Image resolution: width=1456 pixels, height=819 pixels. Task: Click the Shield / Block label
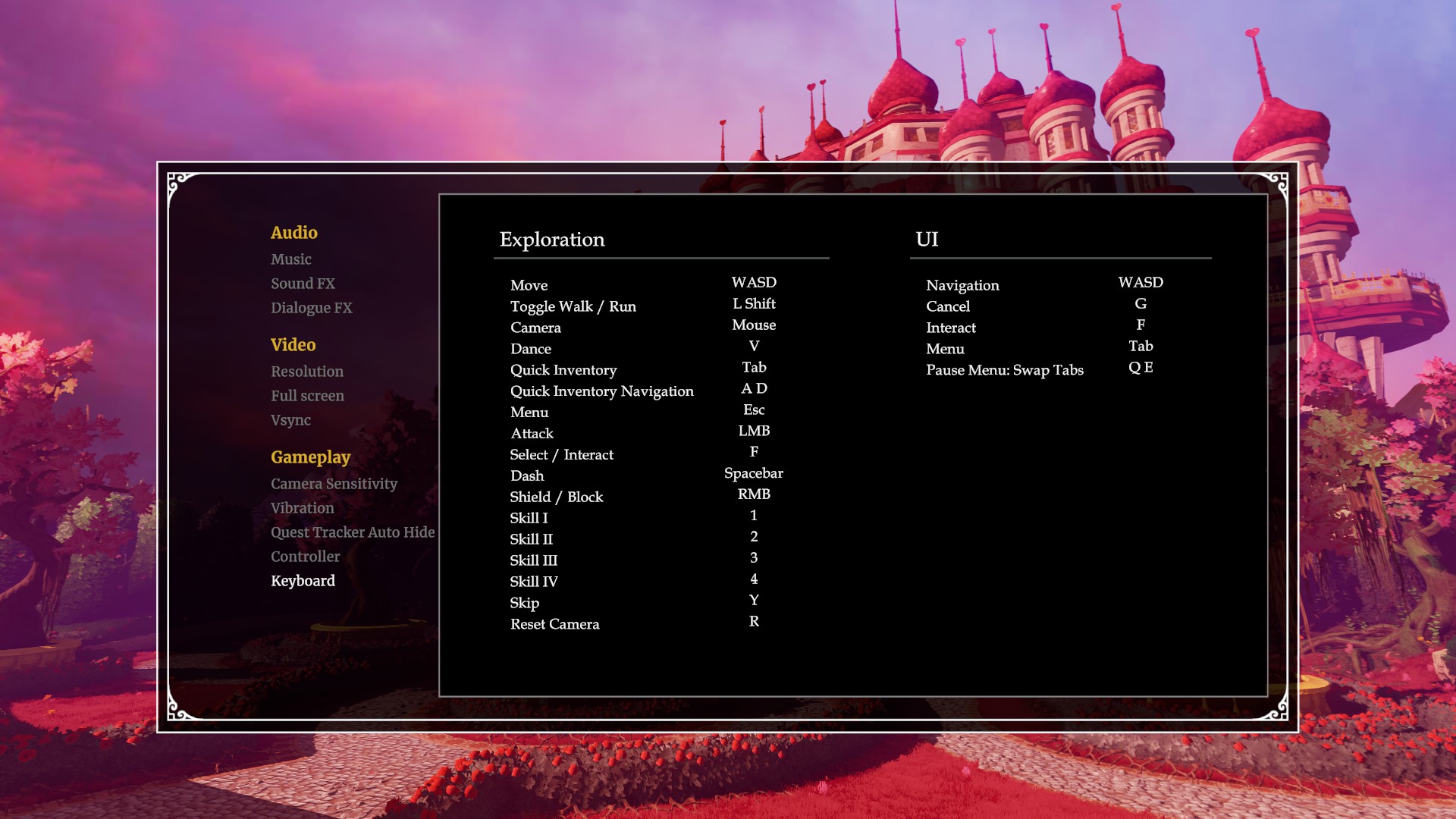(556, 497)
